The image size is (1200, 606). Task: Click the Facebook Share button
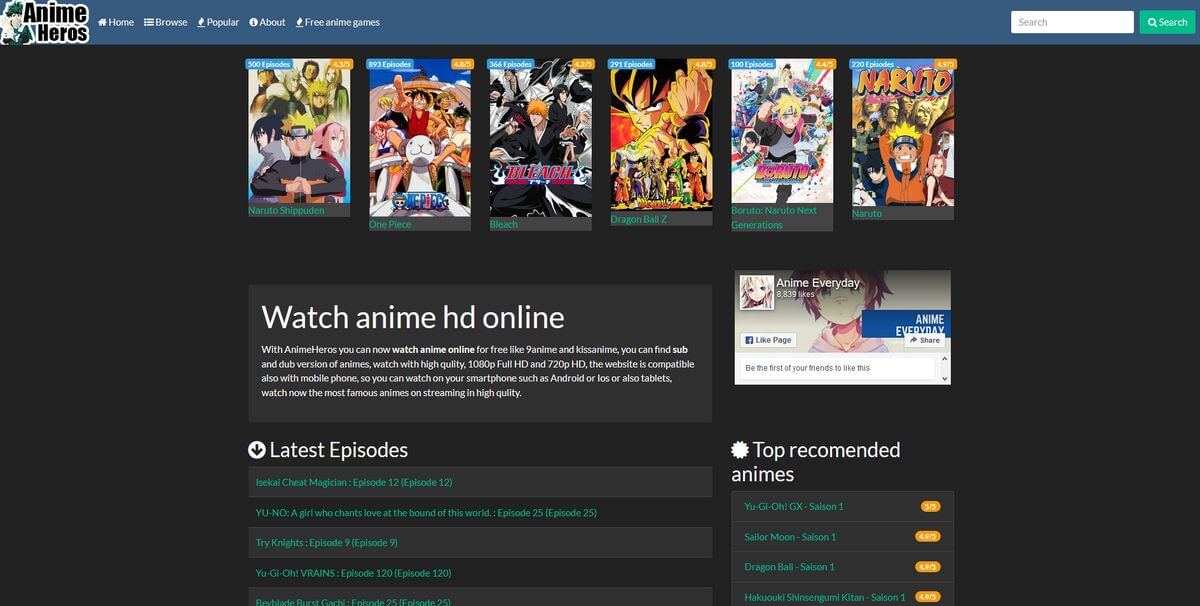(x=924, y=340)
